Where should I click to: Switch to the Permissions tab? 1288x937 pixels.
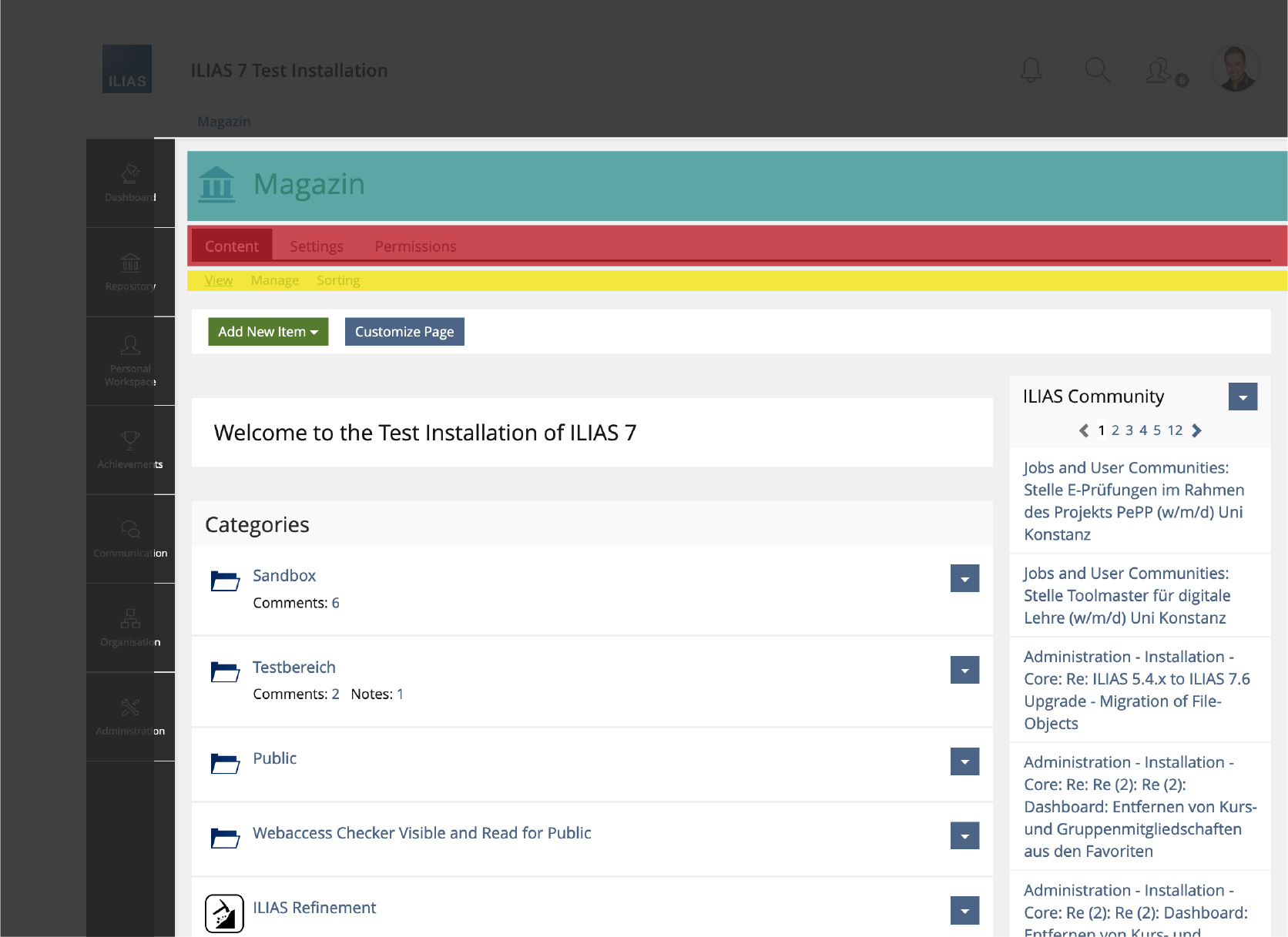pos(415,246)
